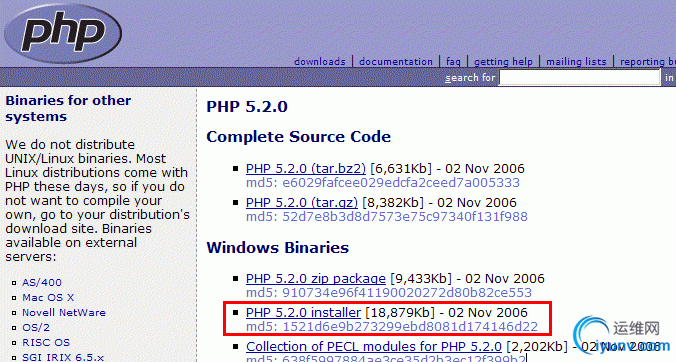Click the Binaries for other systems heading

coord(68,109)
